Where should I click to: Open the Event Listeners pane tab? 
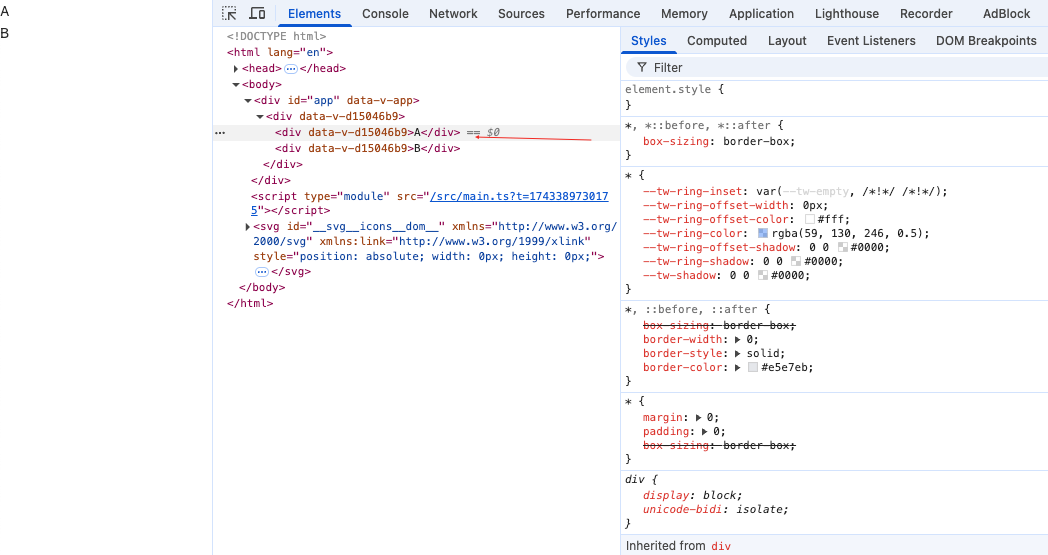[871, 41]
